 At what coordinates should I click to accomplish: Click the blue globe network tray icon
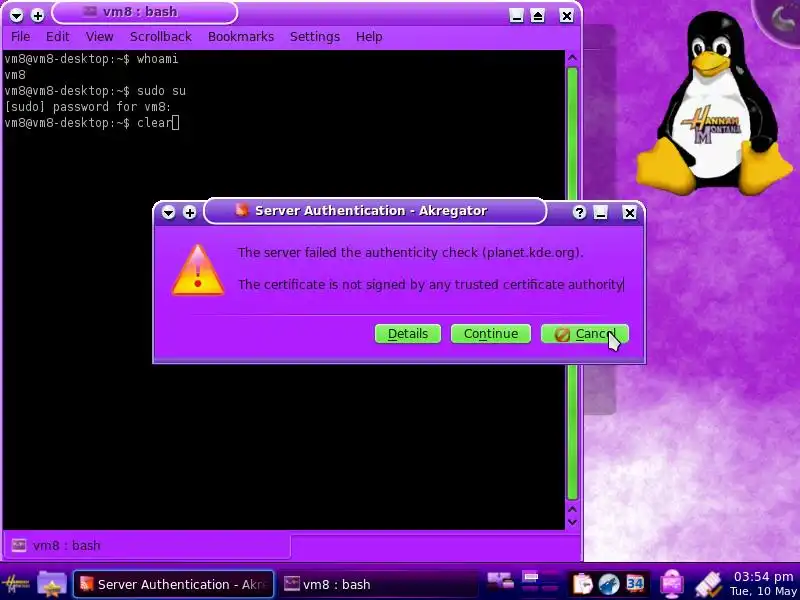[609, 584]
